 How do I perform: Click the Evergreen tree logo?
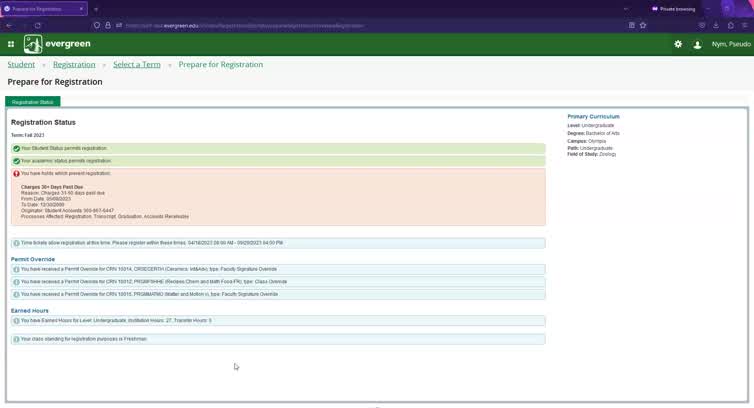(33, 45)
